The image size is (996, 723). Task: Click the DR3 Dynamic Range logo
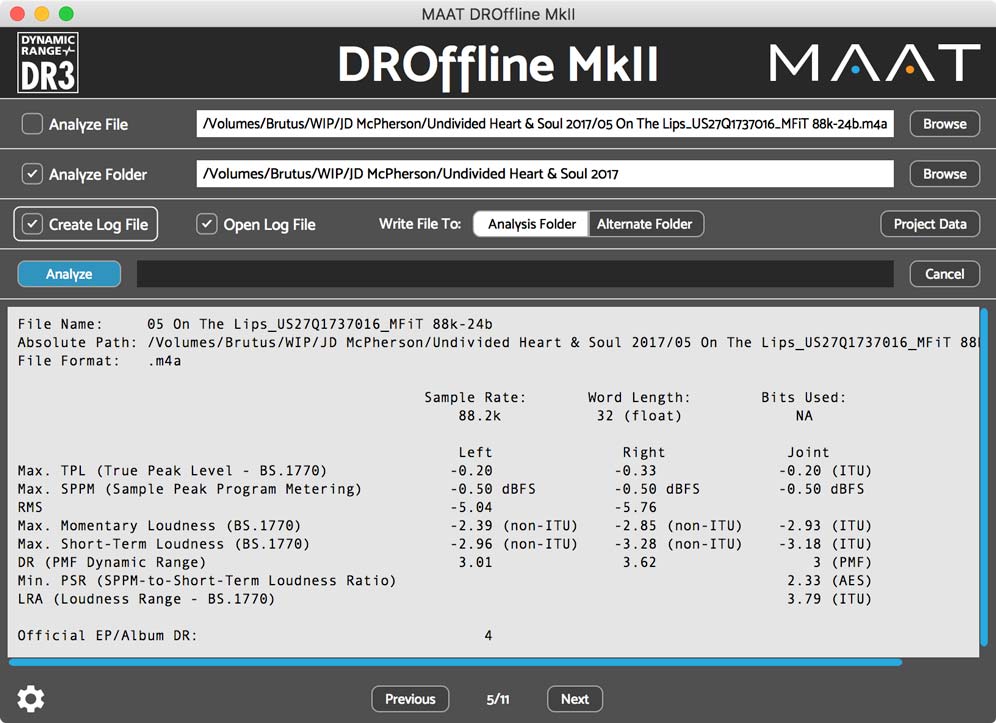48,62
